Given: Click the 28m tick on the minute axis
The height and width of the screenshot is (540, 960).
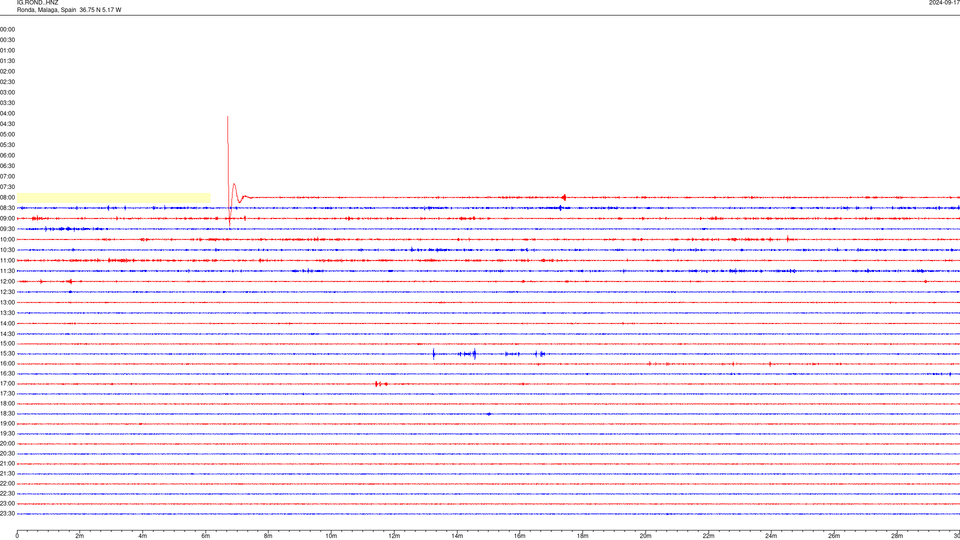Looking at the screenshot, I should tap(897, 536).
